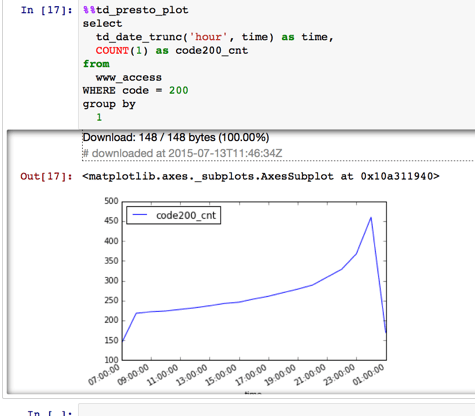The height and width of the screenshot is (416, 475).
Task: Click the empty input cell below the plot
Action: tap(277, 411)
